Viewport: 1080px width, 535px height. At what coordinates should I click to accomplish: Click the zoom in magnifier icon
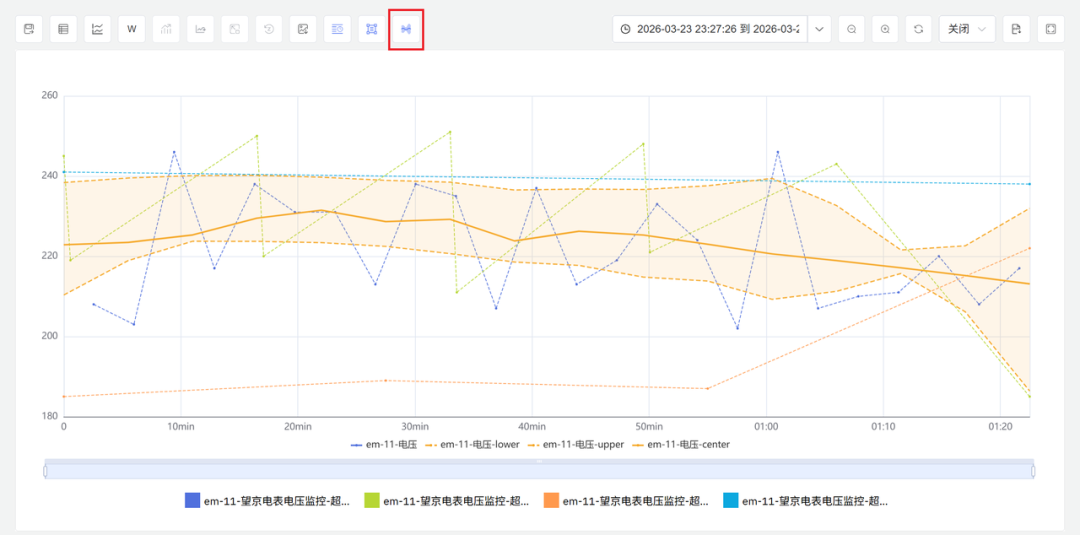point(885,29)
